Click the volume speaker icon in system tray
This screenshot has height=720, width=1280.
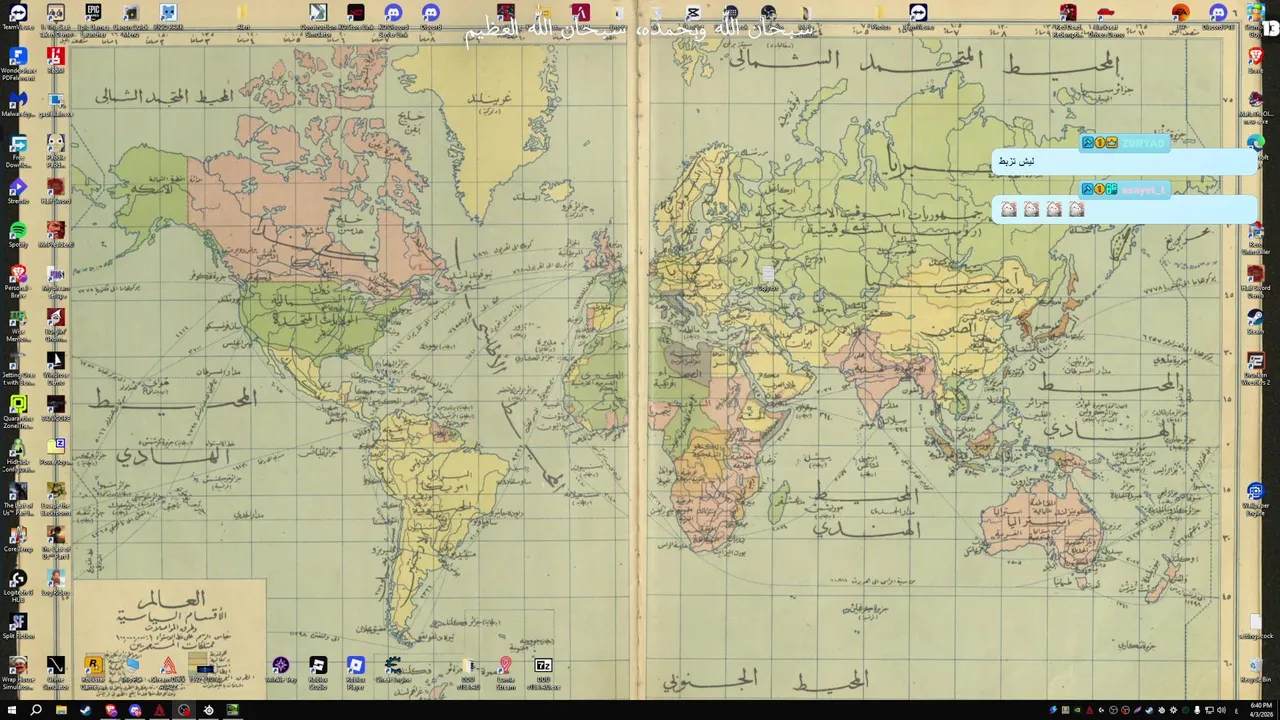(1220, 710)
